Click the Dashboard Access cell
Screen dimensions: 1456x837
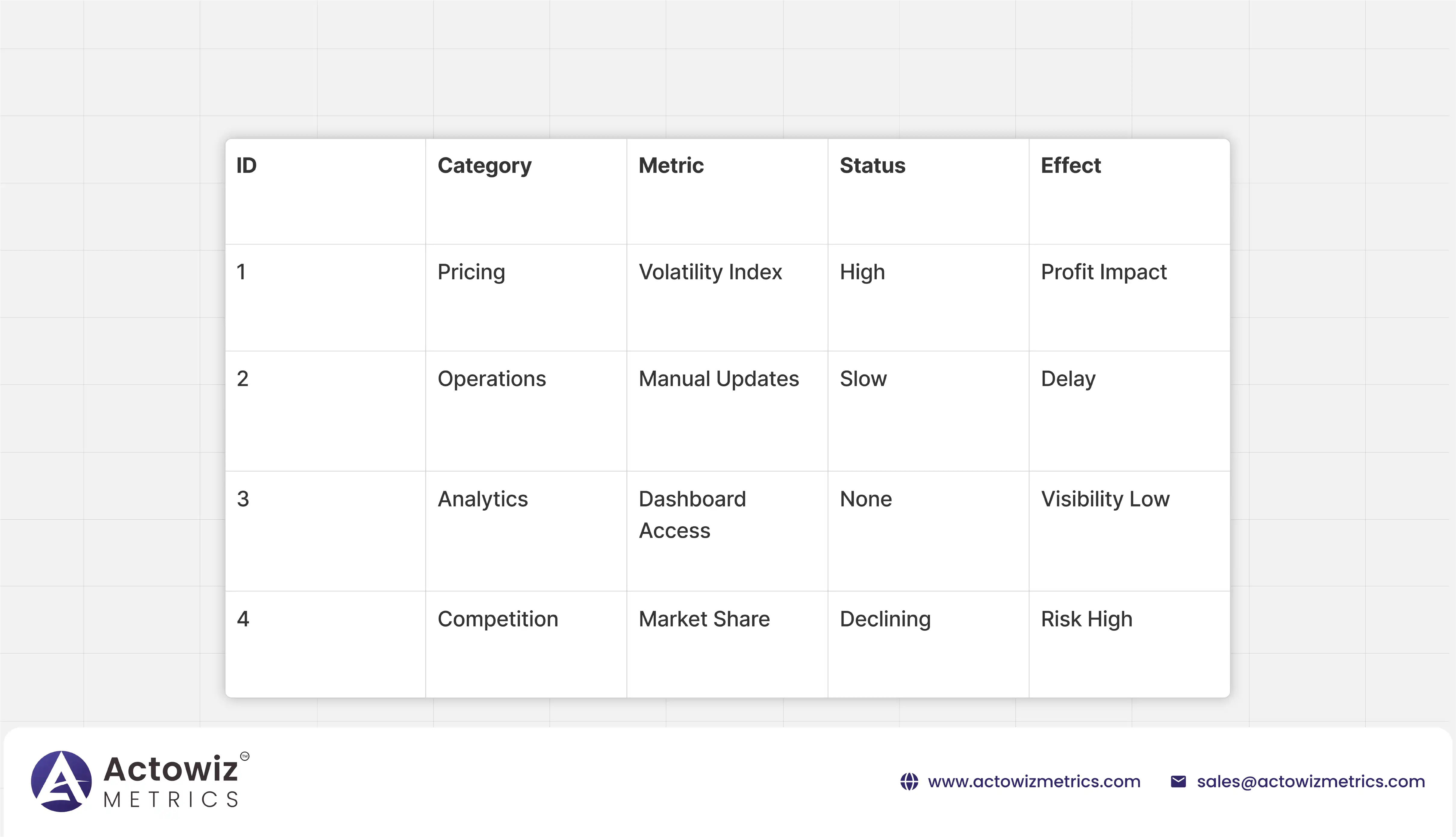pyautogui.click(x=692, y=515)
